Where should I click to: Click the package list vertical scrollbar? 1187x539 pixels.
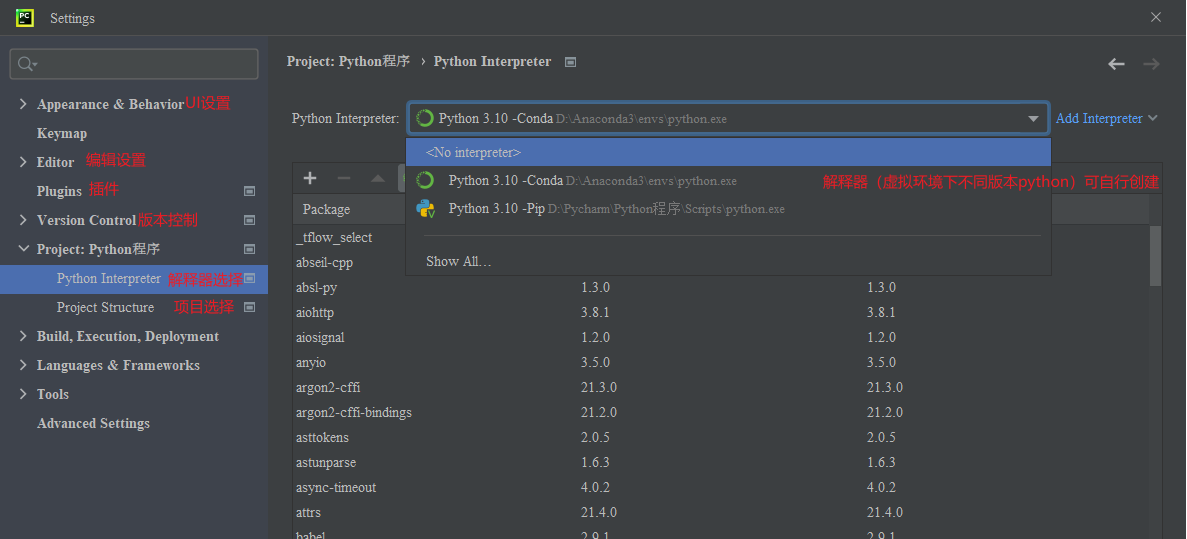click(x=1155, y=256)
